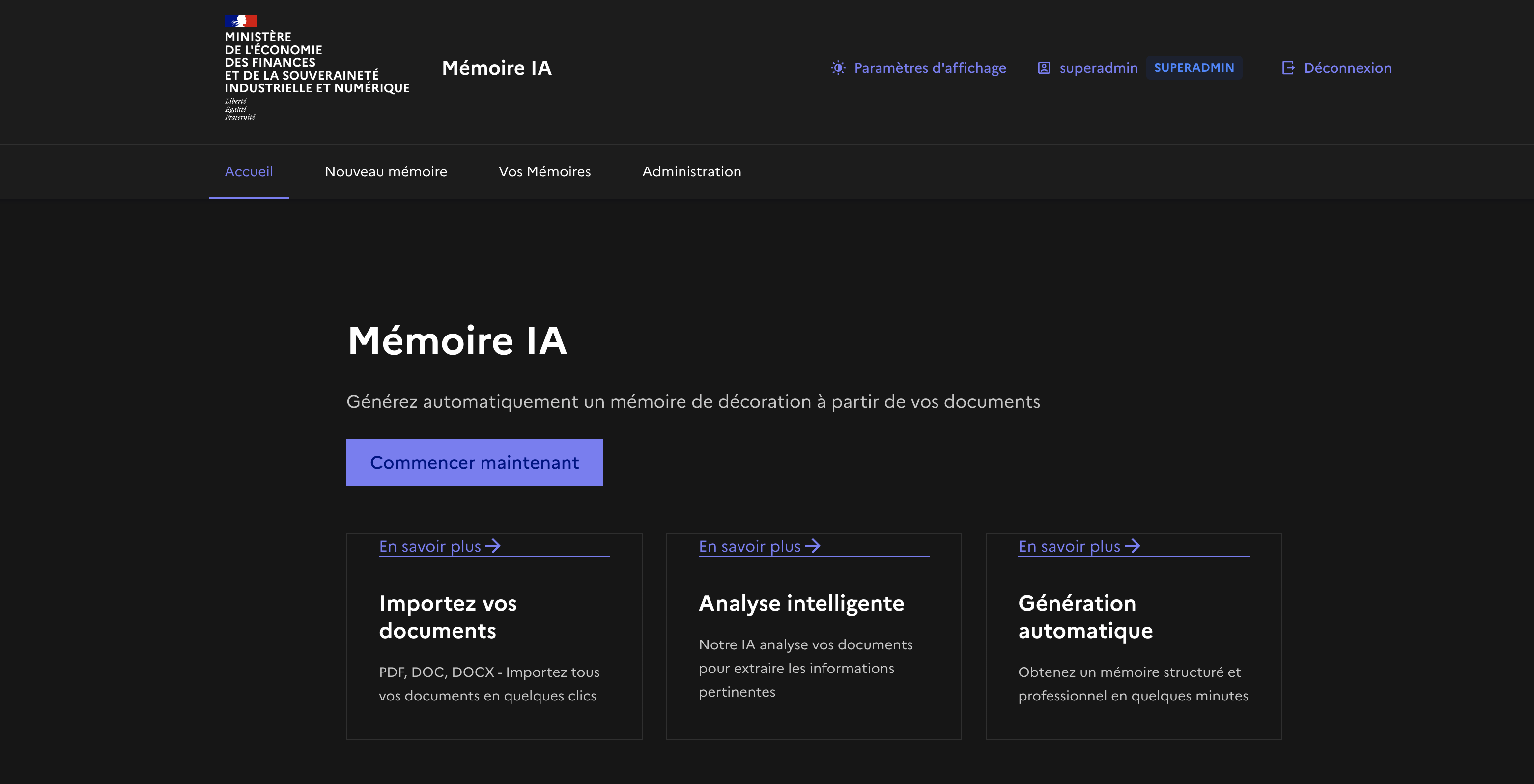
Task: Click the Importez vos documents card title
Action: click(447, 616)
